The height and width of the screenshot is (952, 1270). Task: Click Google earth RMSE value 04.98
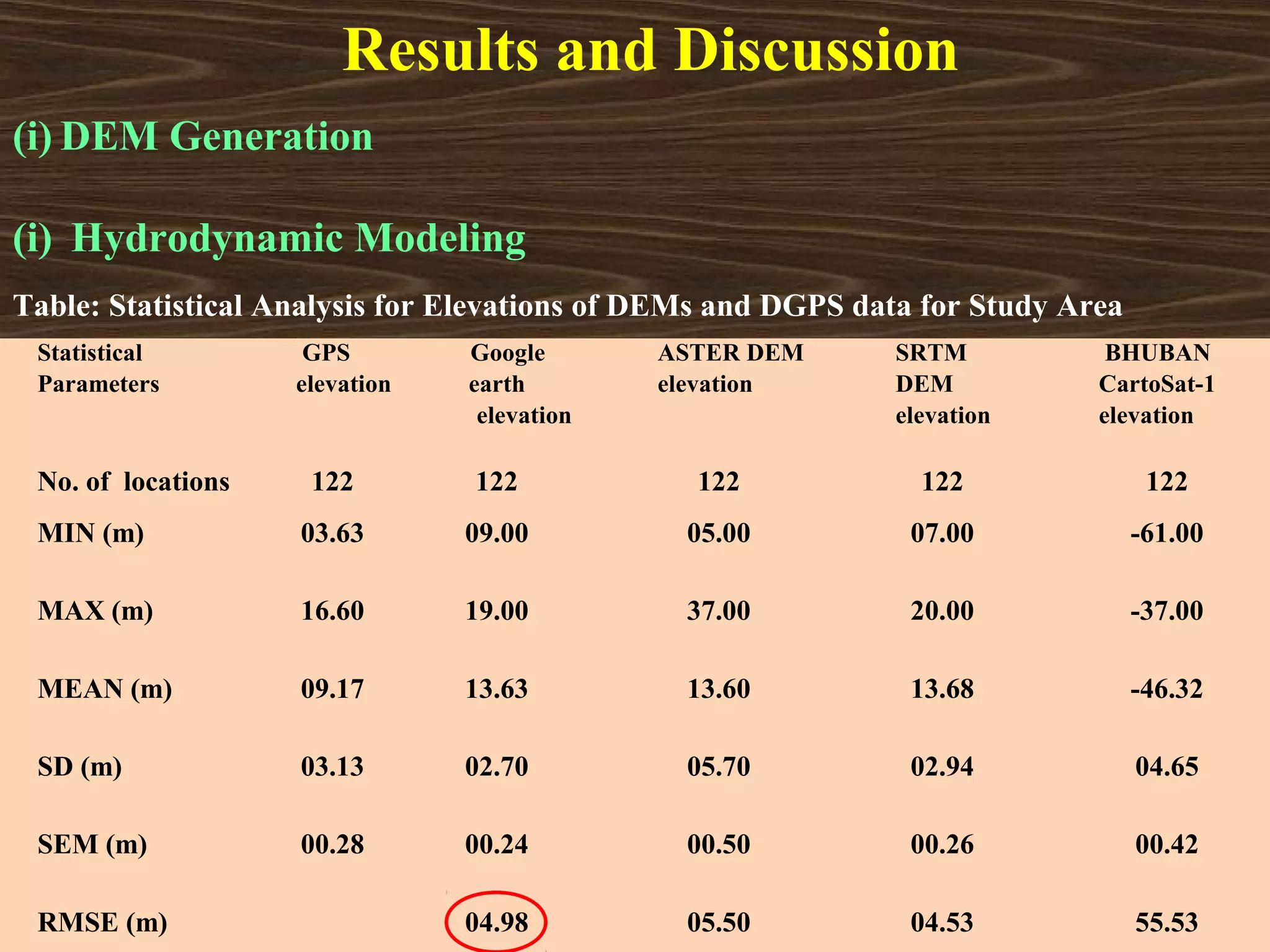click(x=497, y=923)
